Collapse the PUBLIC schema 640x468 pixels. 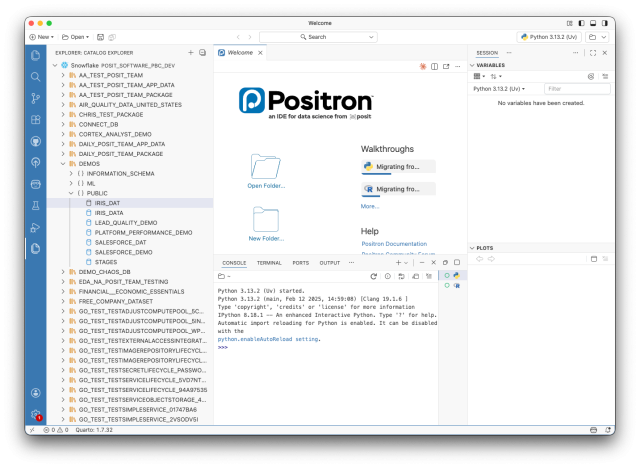[x=71, y=193]
